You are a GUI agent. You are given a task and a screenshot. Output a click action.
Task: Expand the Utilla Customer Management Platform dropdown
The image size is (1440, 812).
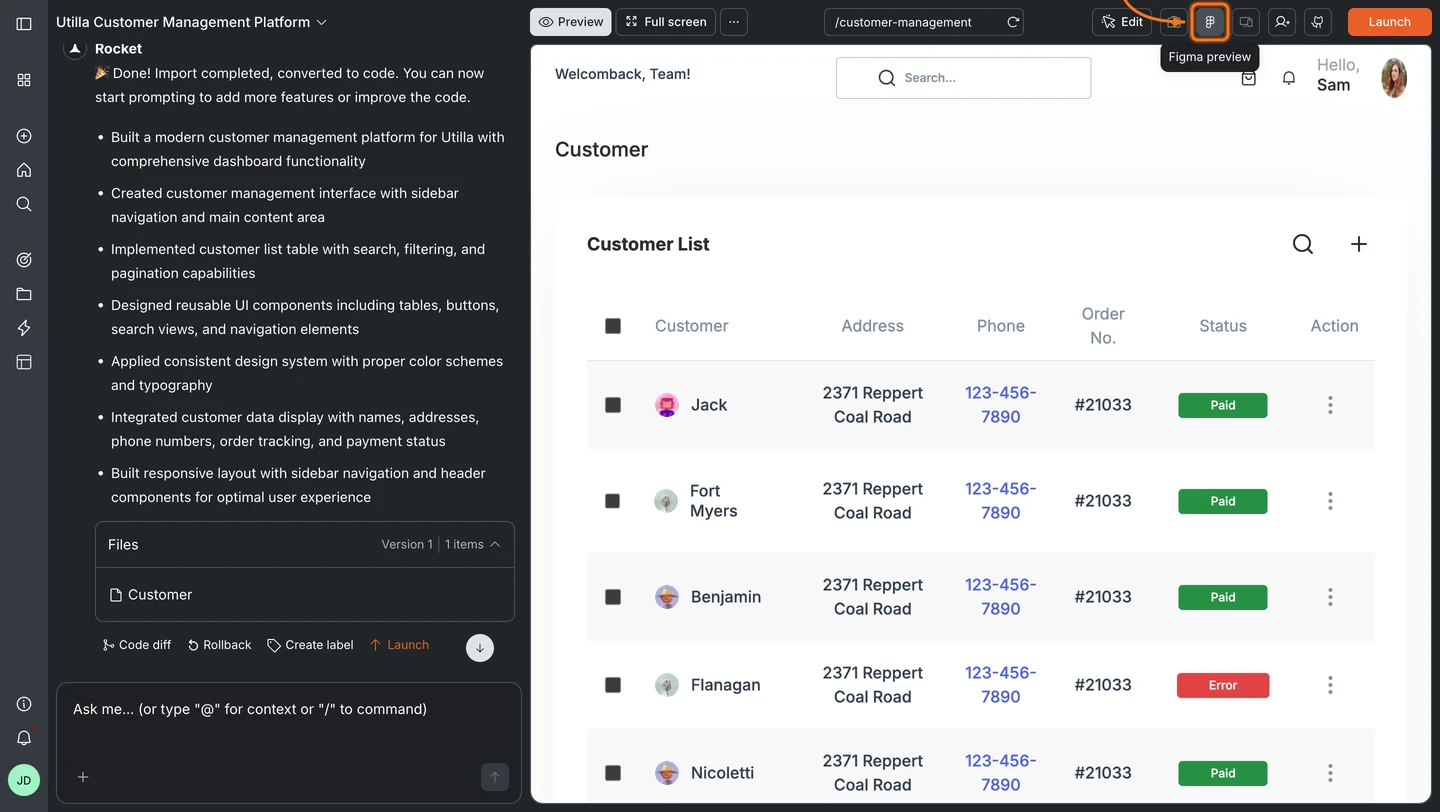320,21
